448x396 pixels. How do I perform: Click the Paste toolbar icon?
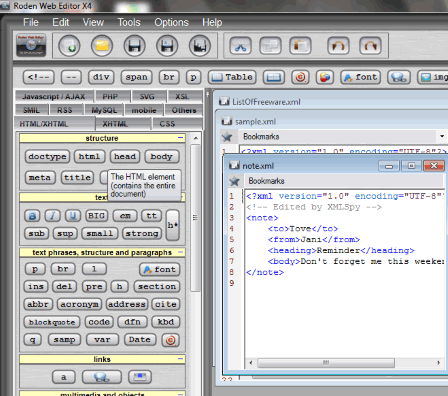click(x=300, y=46)
